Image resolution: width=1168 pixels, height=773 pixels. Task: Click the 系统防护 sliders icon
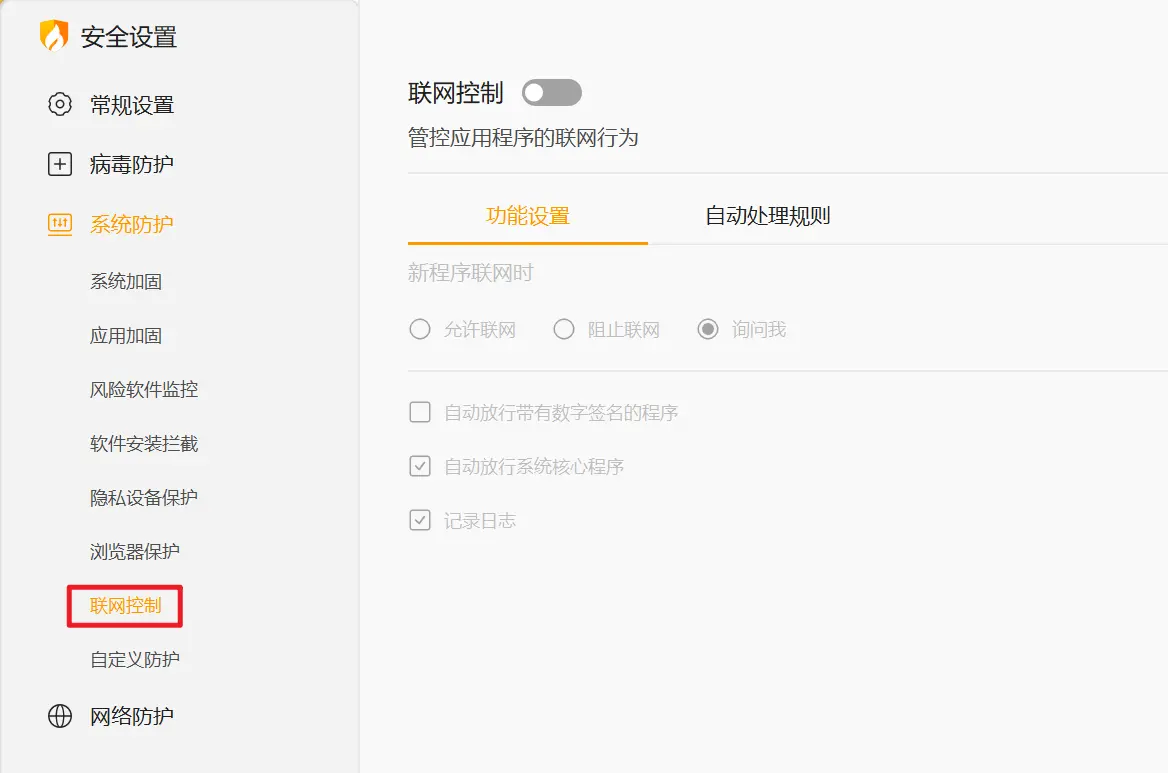point(60,224)
